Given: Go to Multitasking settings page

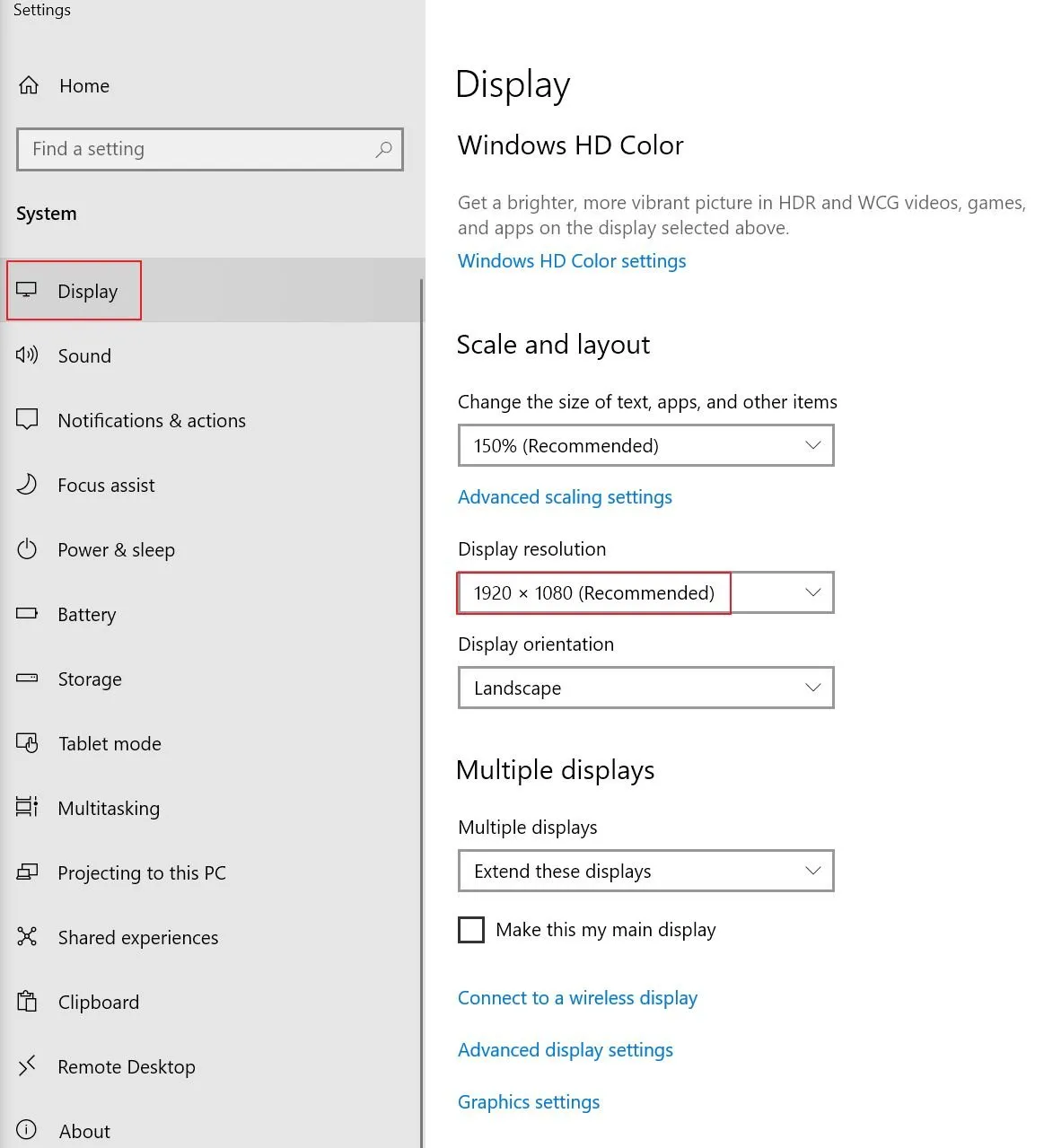Looking at the screenshot, I should [x=108, y=808].
